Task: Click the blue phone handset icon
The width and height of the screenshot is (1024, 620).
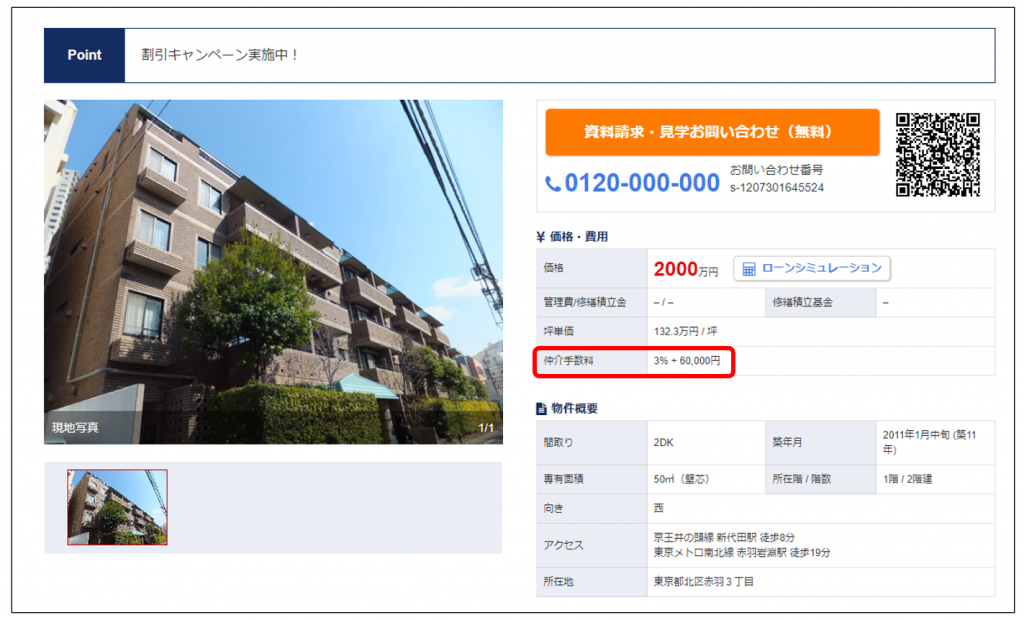Action: coord(553,183)
